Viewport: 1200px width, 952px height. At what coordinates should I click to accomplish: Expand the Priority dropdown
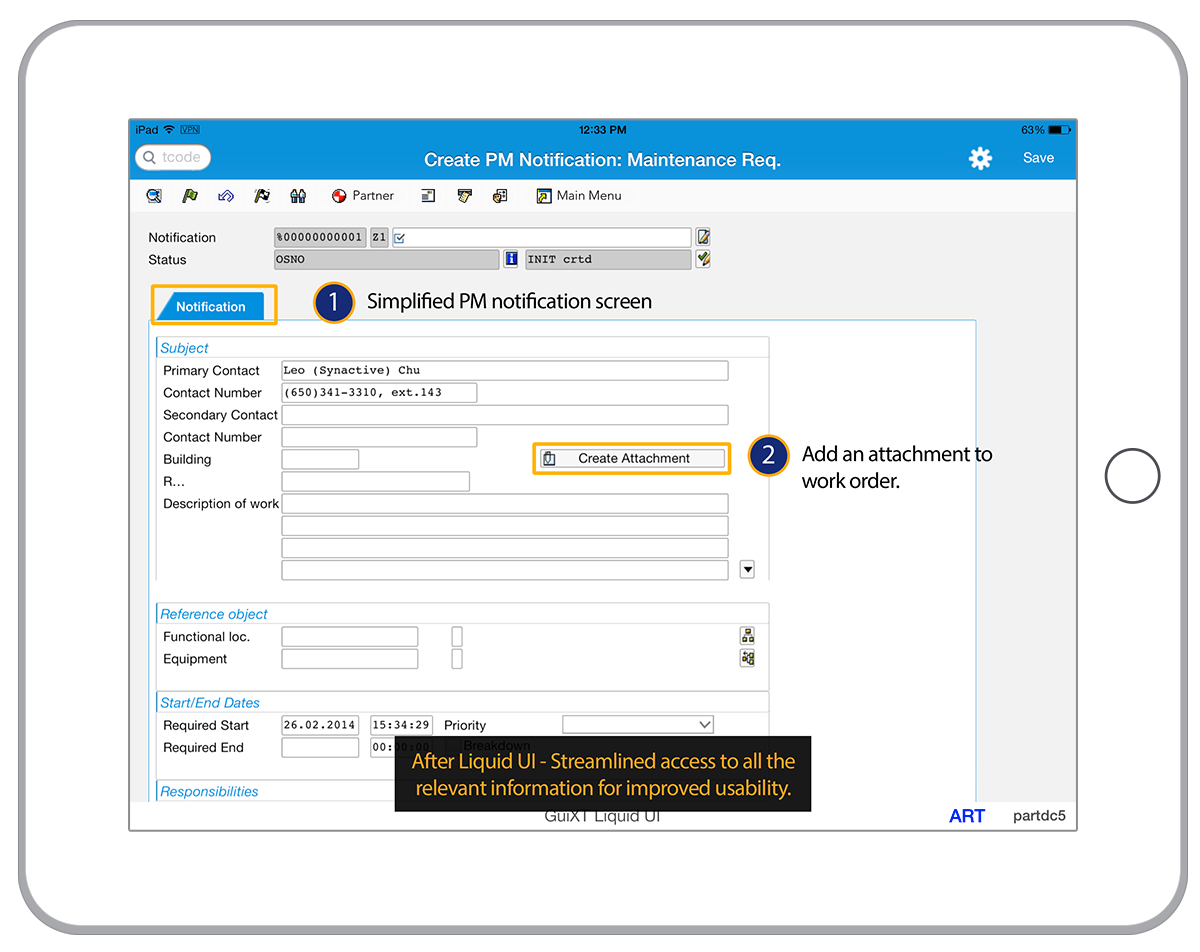[x=704, y=725]
